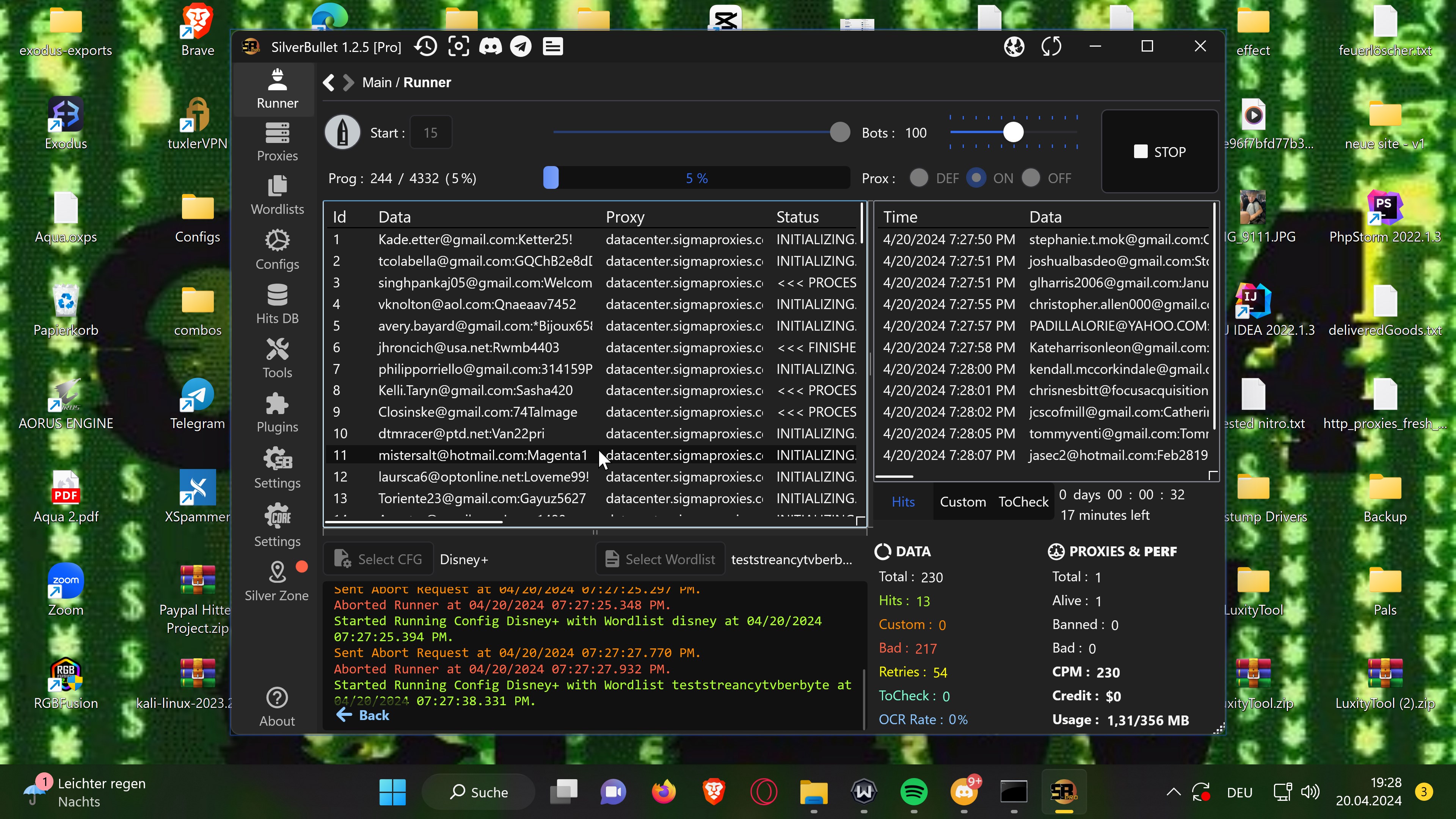Click the Start number input field
The width and height of the screenshot is (1456, 819).
431,133
